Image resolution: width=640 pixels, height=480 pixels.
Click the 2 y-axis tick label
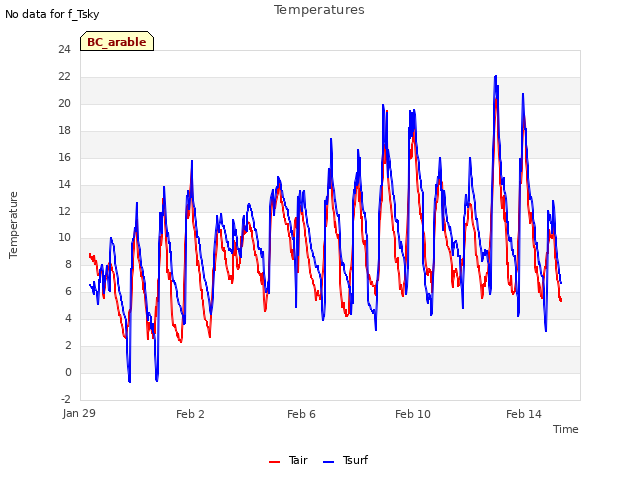pyautogui.click(x=68, y=345)
